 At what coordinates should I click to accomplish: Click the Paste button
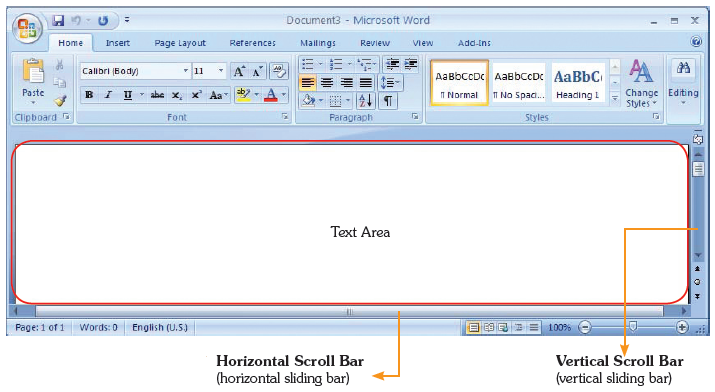33,81
